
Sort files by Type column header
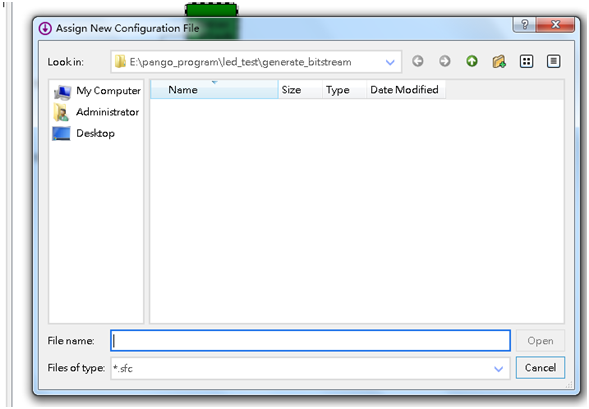click(x=344, y=90)
